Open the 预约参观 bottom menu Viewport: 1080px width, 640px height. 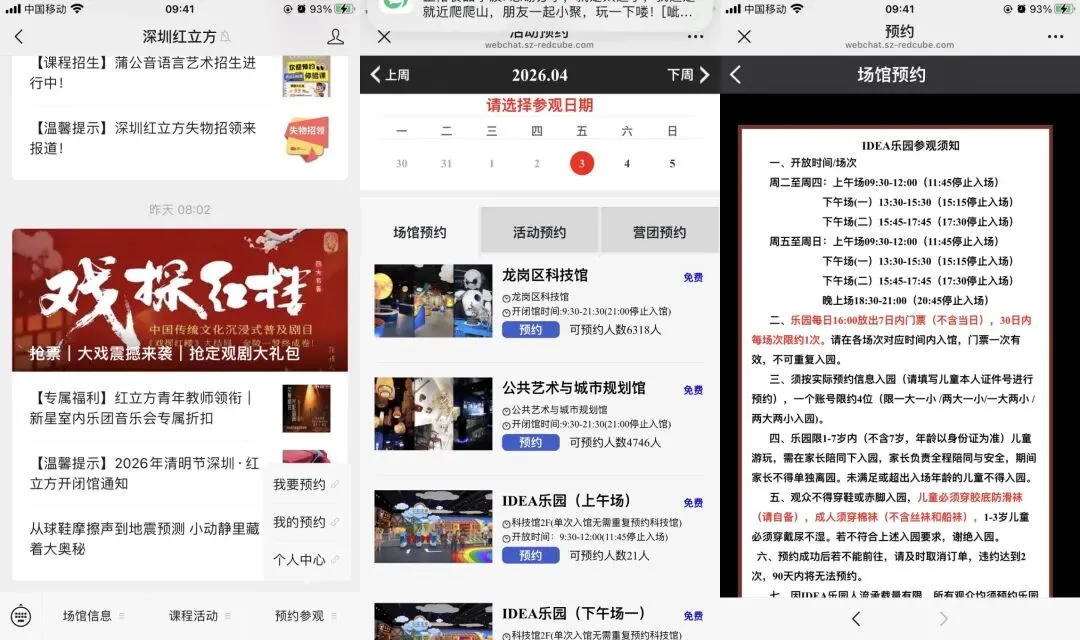pyautogui.click(x=306, y=615)
